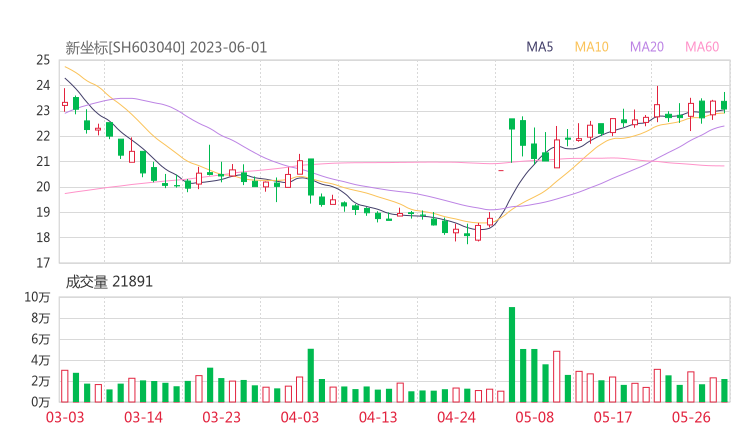740x440 pixels.
Task: Click the price axis value 23
Action: point(43,110)
